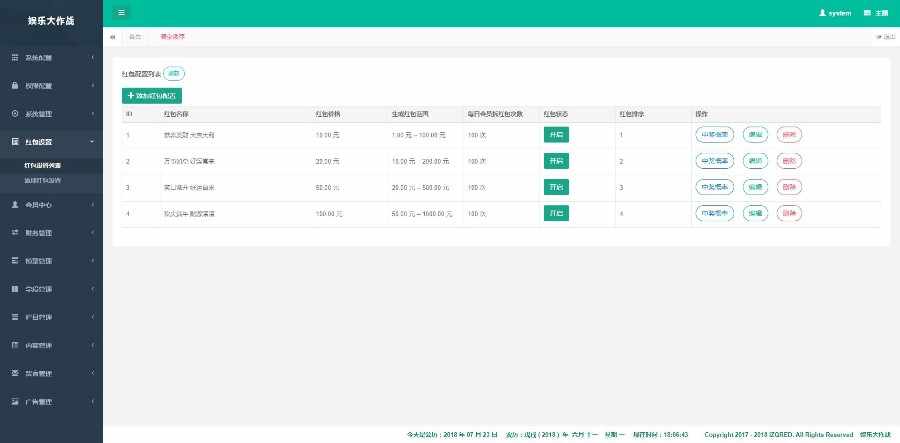Screen dimensions: 900x443
Task: Select the active red-text page tab
Action: tap(172, 37)
